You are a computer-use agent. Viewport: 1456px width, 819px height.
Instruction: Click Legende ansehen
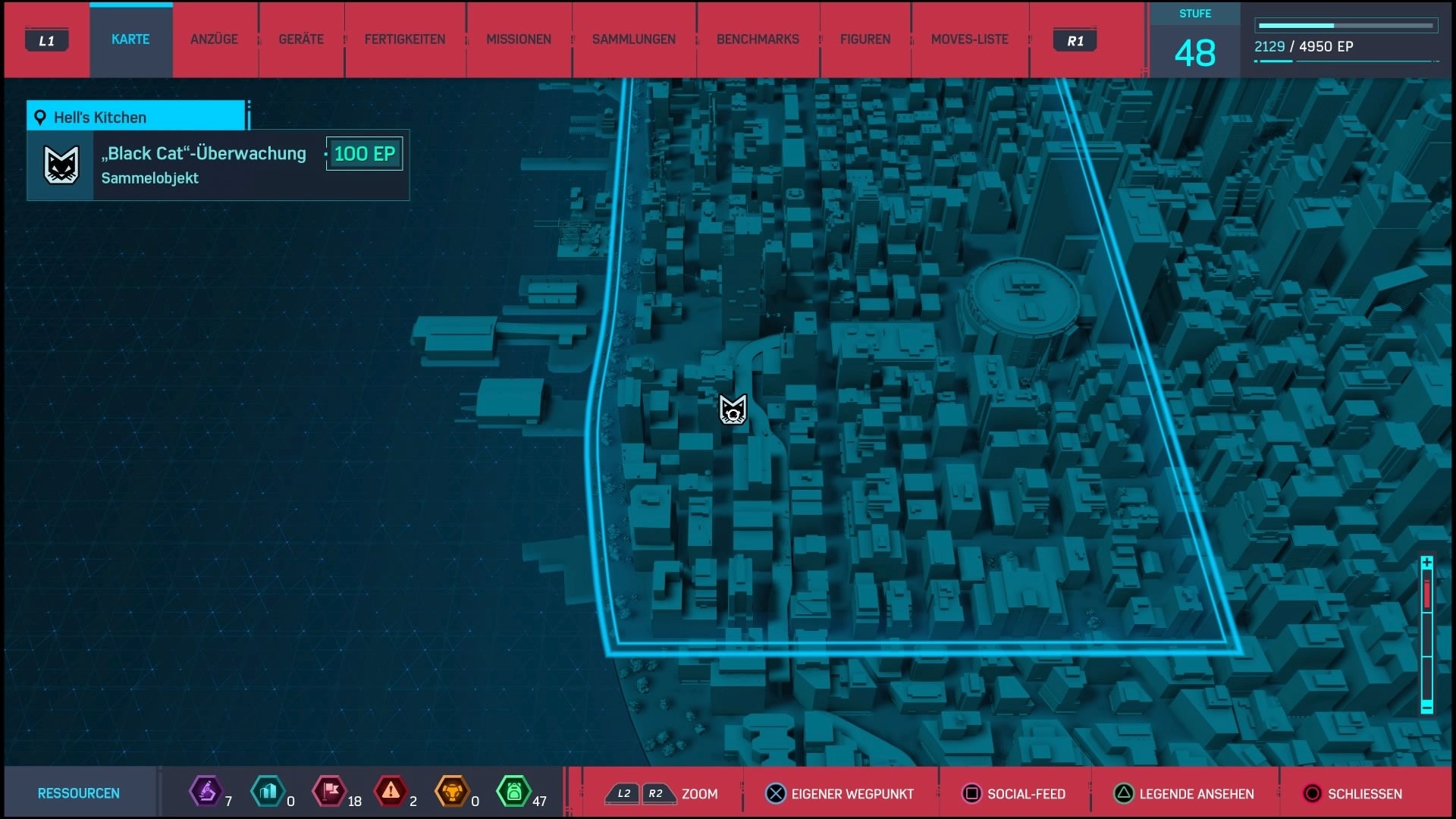point(1197,794)
